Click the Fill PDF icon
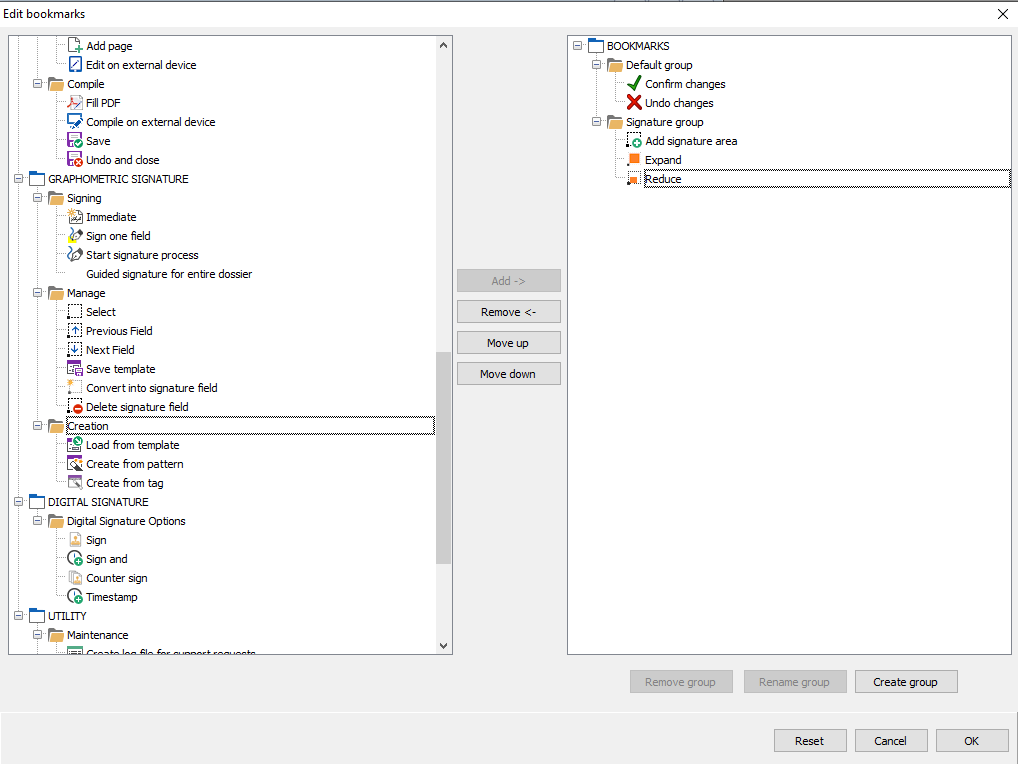 click(x=75, y=103)
